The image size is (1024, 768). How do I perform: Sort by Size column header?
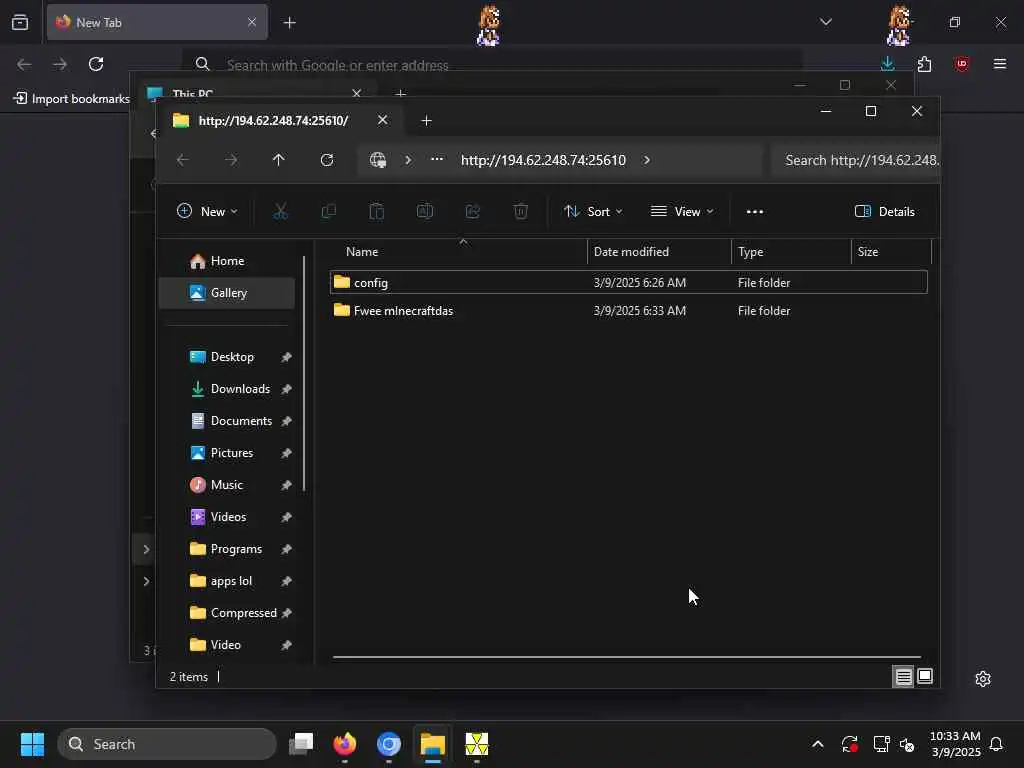point(891,251)
